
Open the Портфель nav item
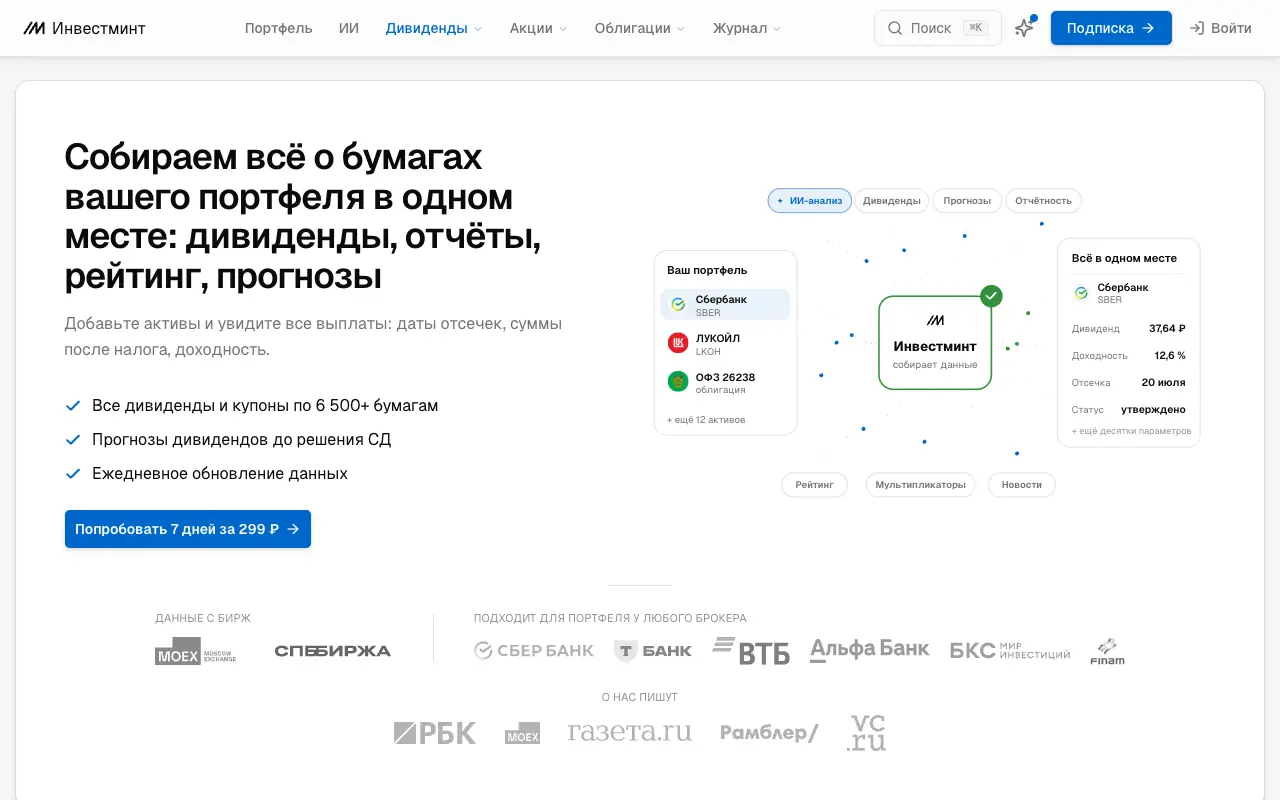(278, 28)
